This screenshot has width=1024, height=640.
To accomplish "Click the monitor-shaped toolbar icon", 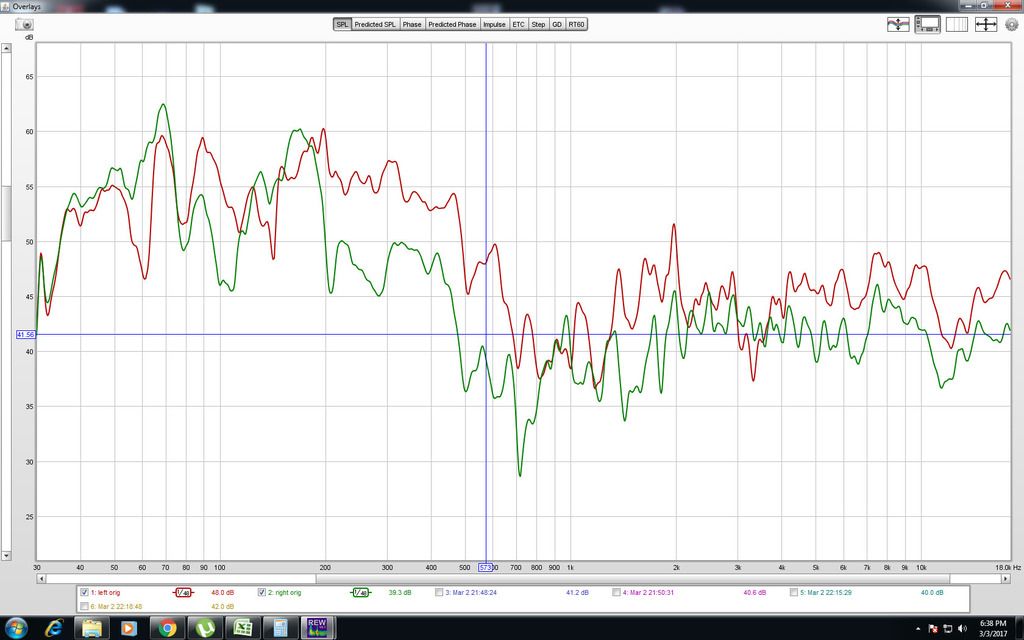I will [927, 24].
